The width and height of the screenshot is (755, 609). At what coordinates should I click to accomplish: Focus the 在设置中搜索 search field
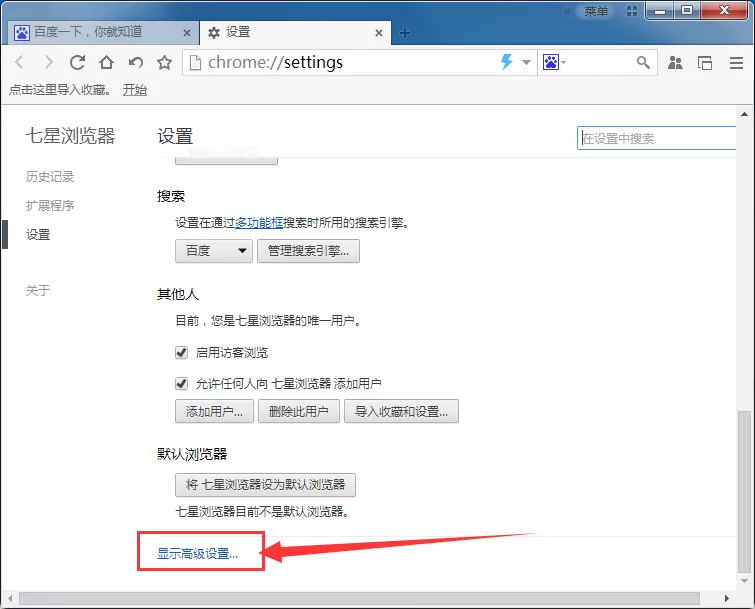click(x=656, y=138)
